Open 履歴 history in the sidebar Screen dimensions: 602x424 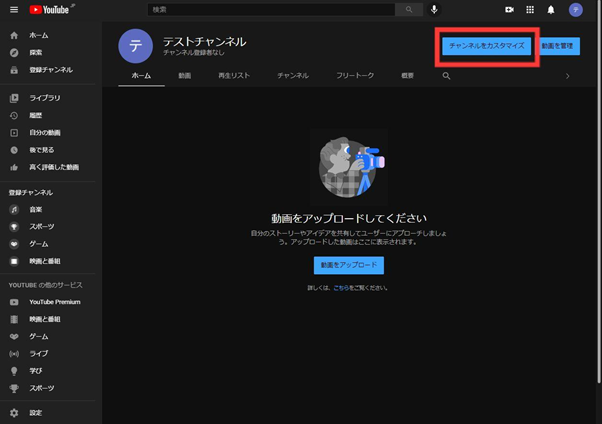(48, 115)
